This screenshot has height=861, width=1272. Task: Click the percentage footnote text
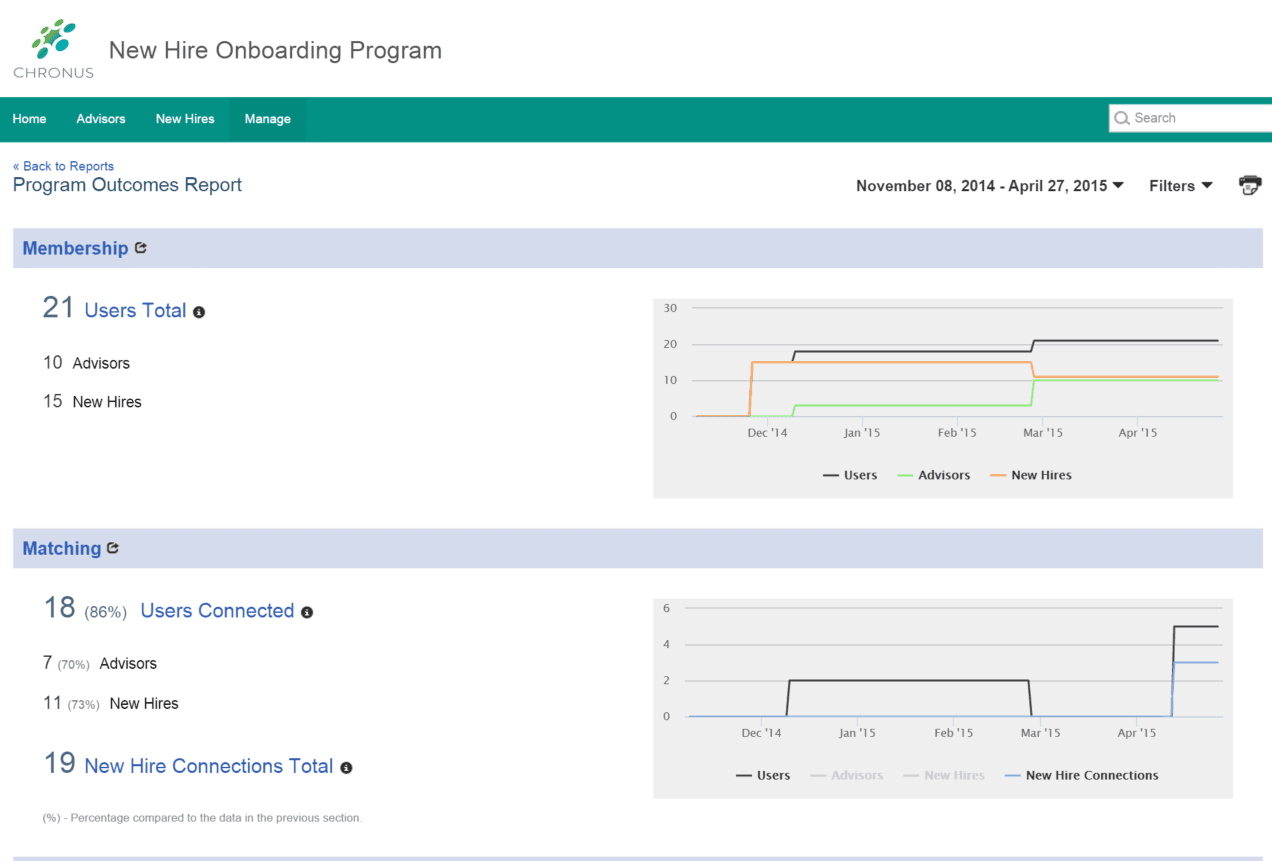pos(202,818)
